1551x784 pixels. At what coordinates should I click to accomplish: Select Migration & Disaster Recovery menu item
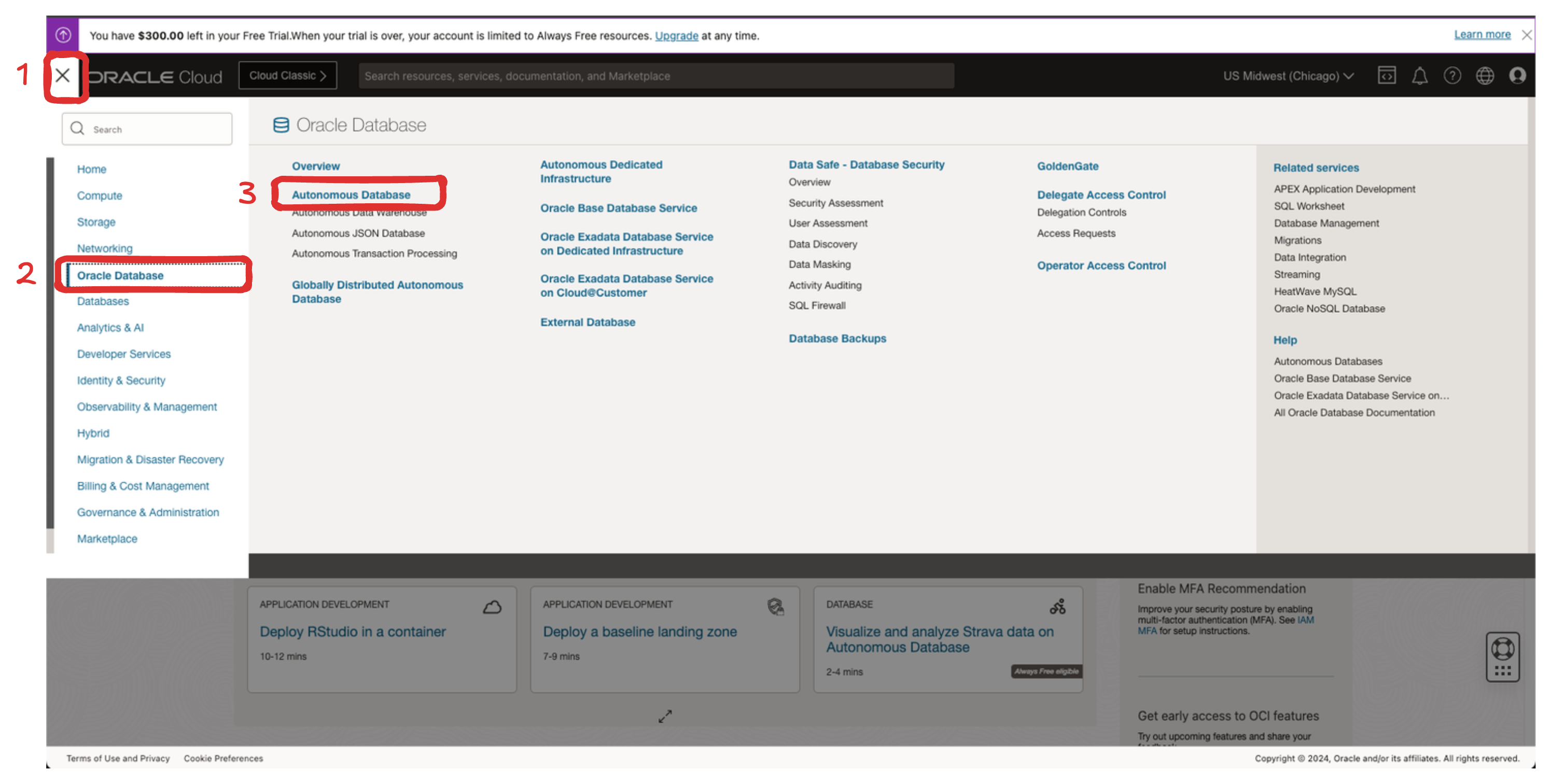pos(150,460)
